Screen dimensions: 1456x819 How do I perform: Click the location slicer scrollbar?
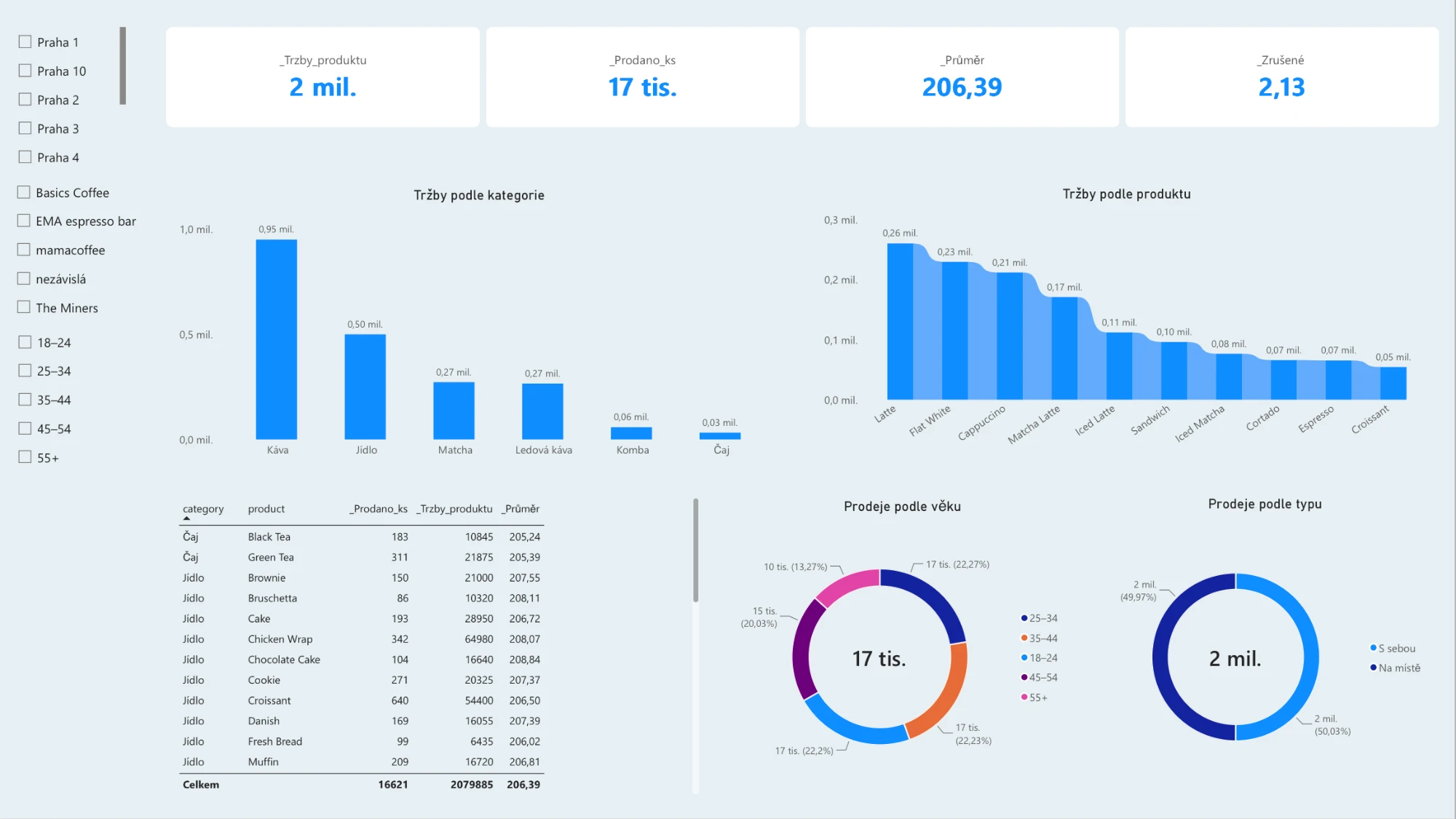click(123, 66)
